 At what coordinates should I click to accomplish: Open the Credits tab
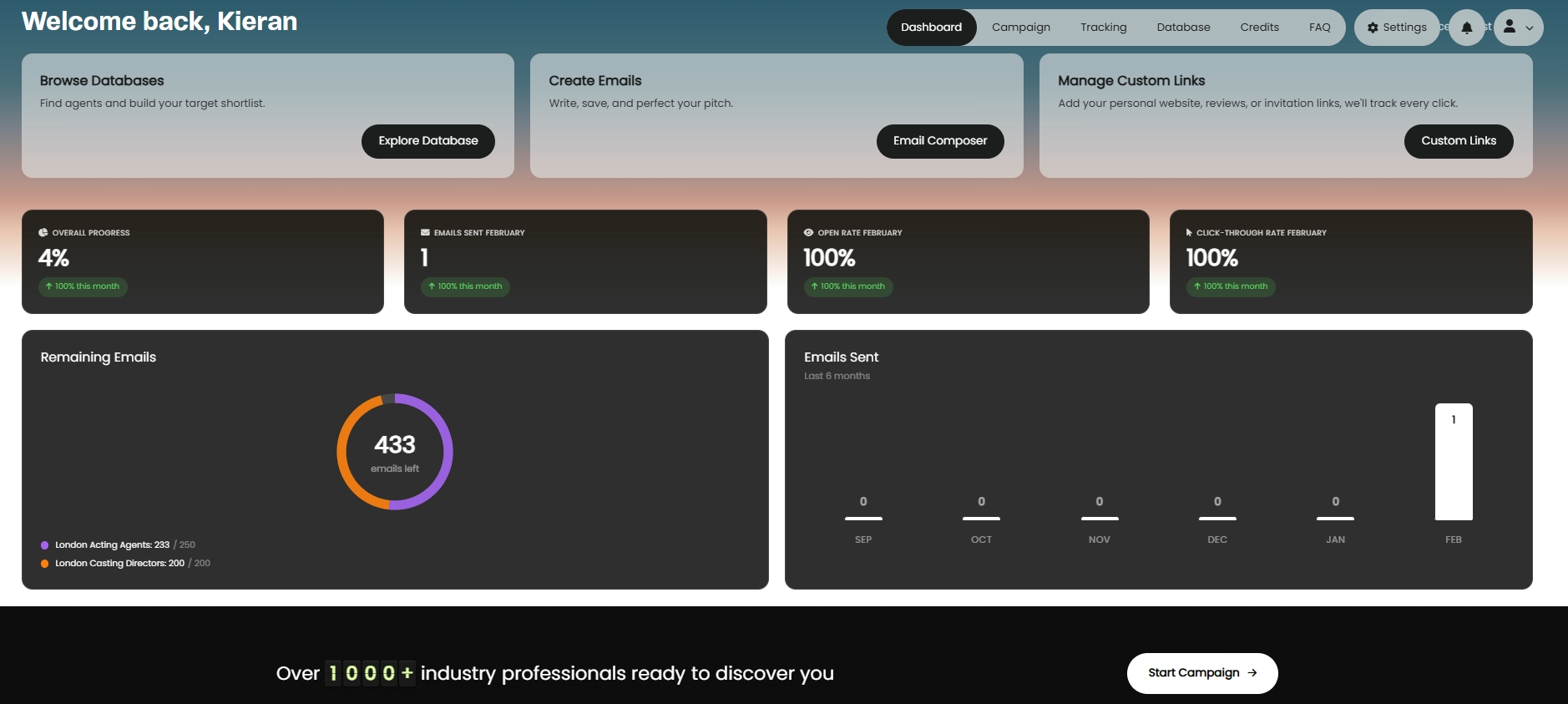point(1259,28)
